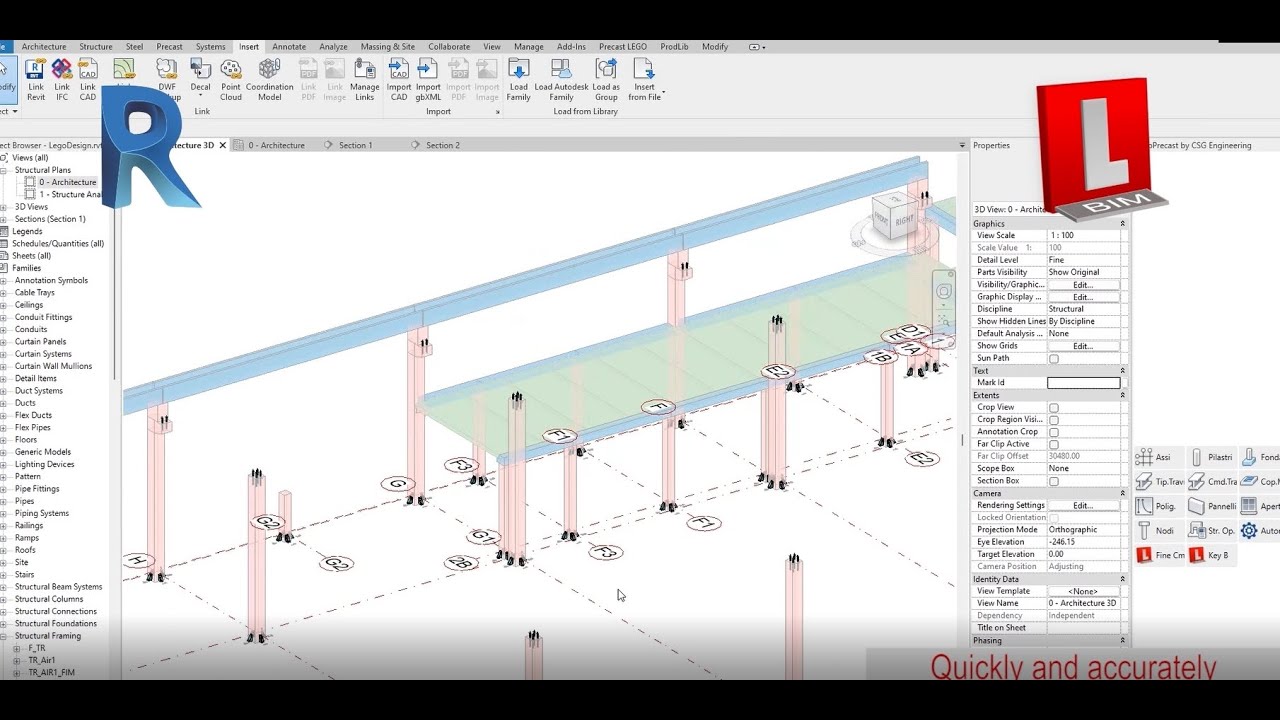Image resolution: width=1280 pixels, height=720 pixels.
Task: Toggle the Crop Region Visible checkbox
Action: (1053, 420)
